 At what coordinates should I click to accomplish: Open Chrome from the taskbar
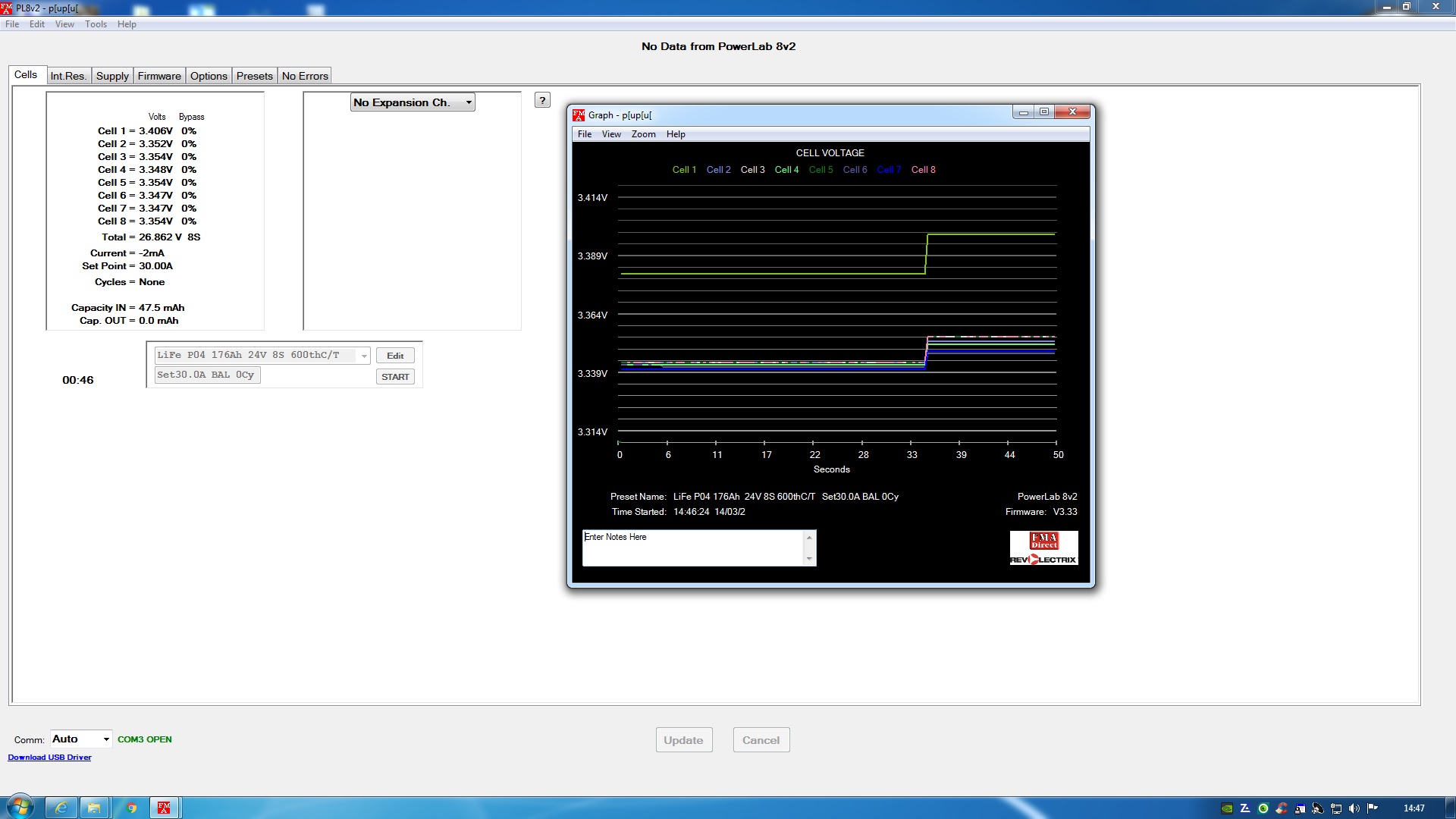pos(131,808)
